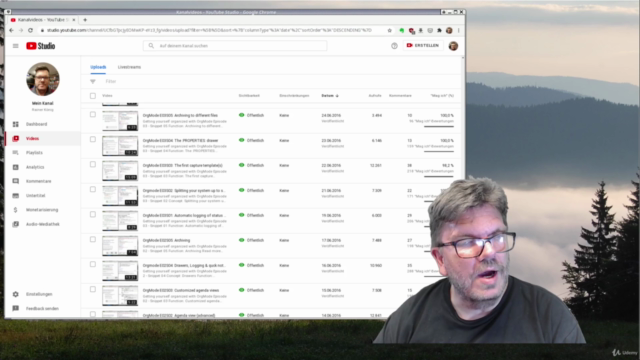
Task: Open video title 'The PROPERTIES drawer'
Action: click(180, 140)
